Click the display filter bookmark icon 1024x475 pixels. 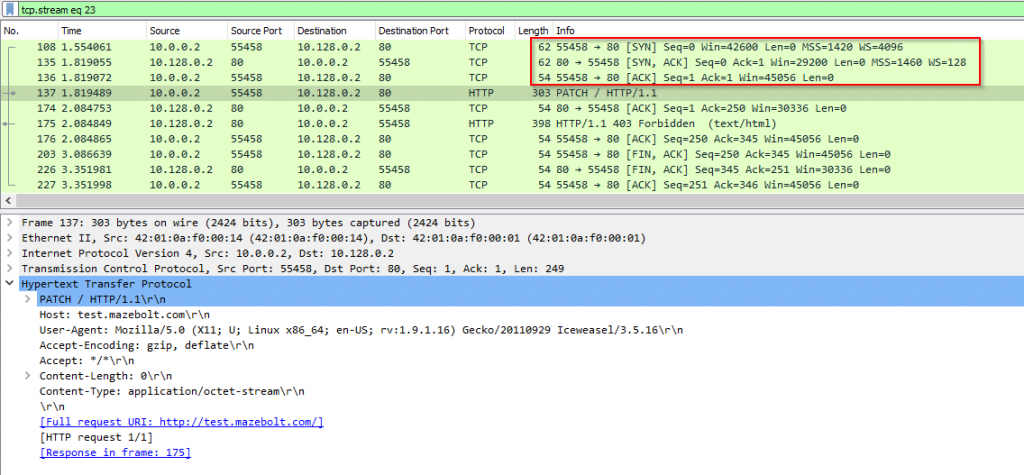coord(10,9)
